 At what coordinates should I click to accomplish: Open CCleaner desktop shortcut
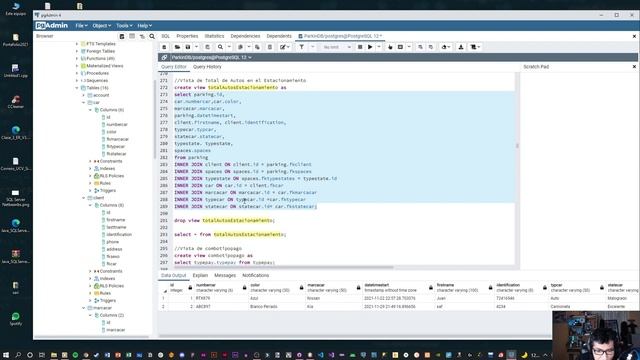pyautogui.click(x=16, y=102)
